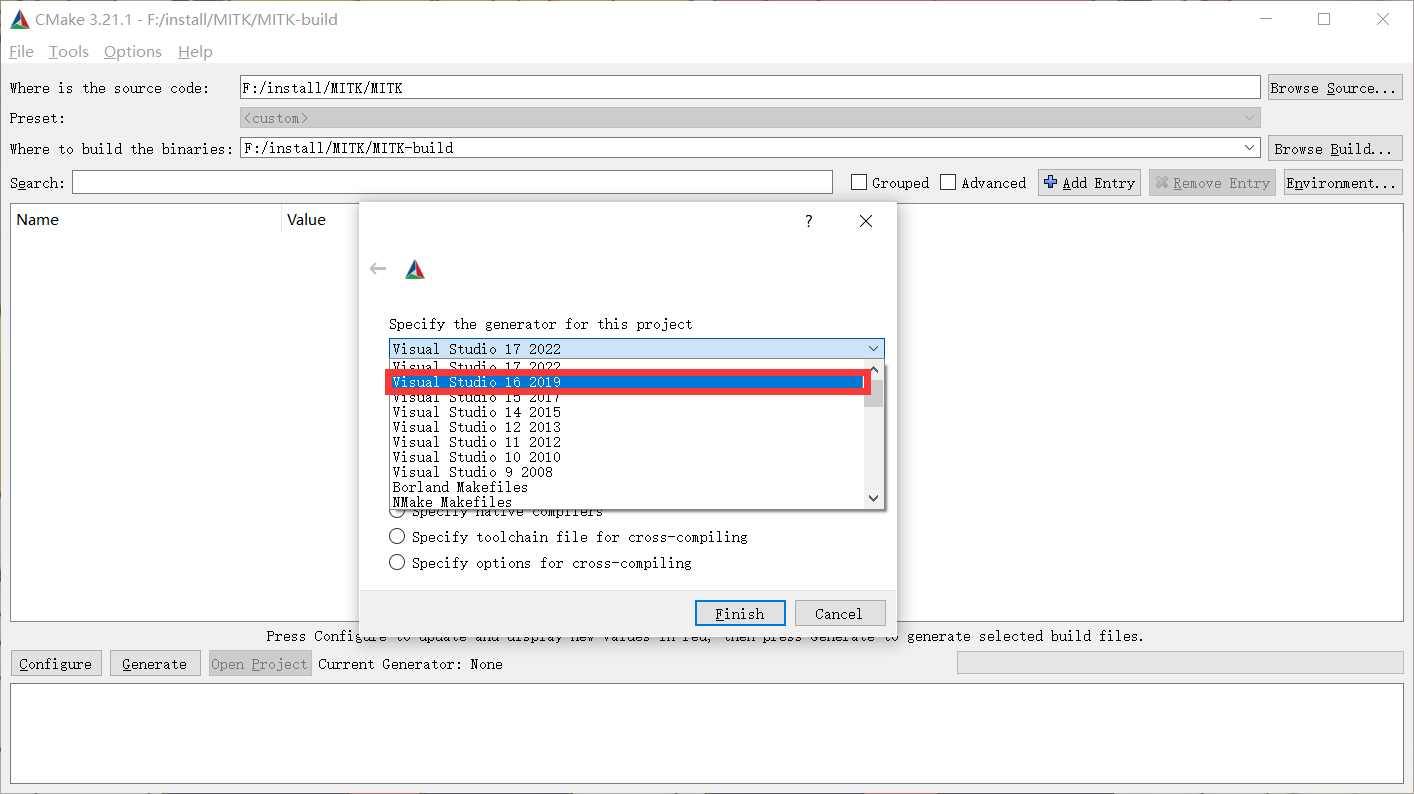Screen dimensions: 1414x794
Task: Click the Add Entry button
Action: pos(1089,183)
